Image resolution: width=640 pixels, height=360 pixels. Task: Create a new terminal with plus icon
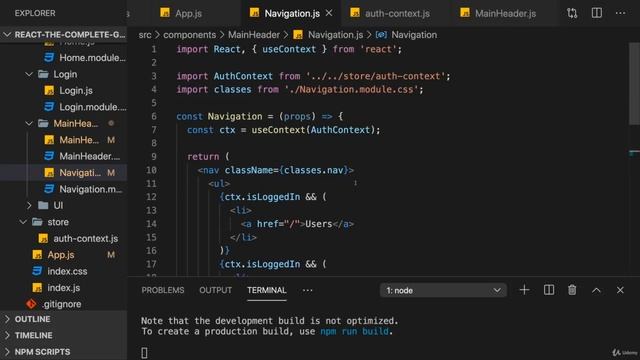pyautogui.click(x=524, y=290)
